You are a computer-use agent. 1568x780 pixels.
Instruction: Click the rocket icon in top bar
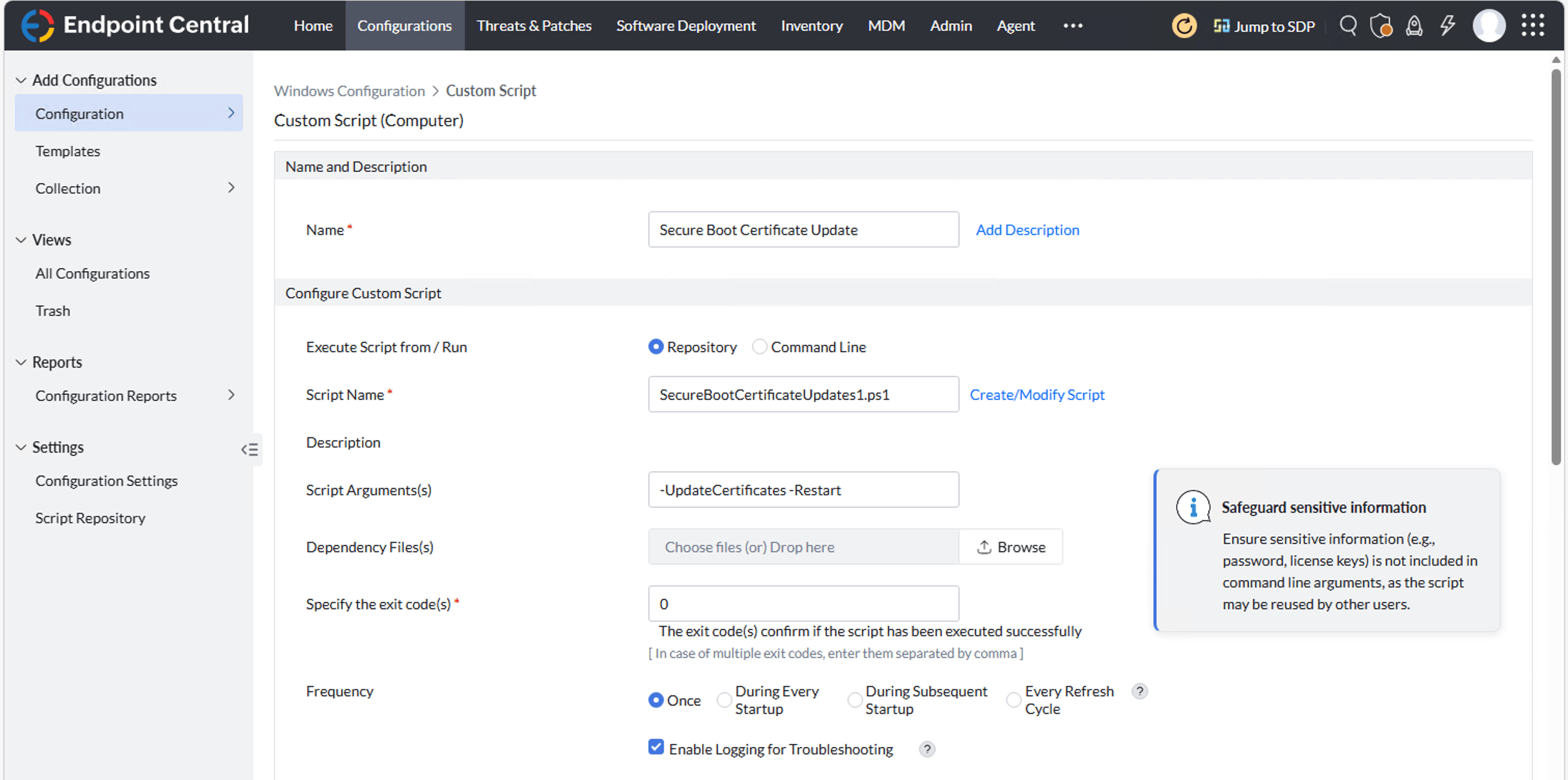point(1413,25)
